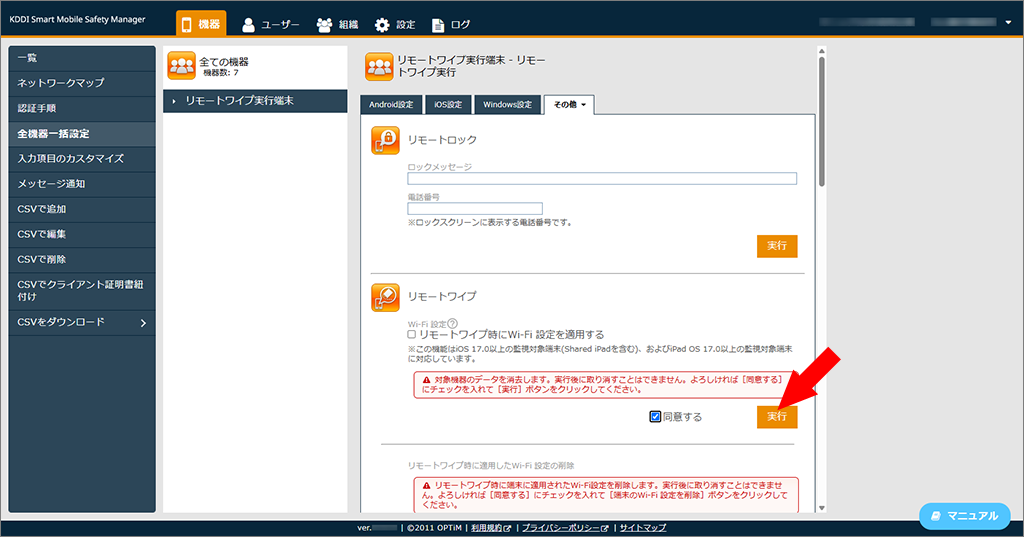
Task: Select CSVでクライアント証明書紐付け in sidebar
Action: [82, 291]
